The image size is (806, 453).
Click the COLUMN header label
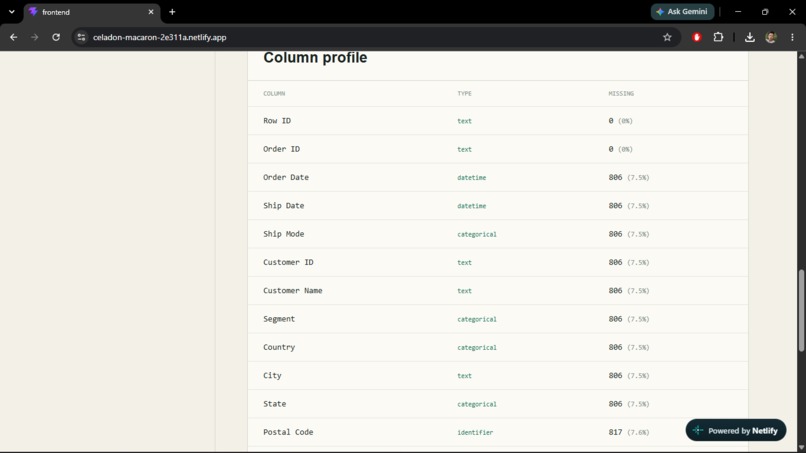(274, 94)
